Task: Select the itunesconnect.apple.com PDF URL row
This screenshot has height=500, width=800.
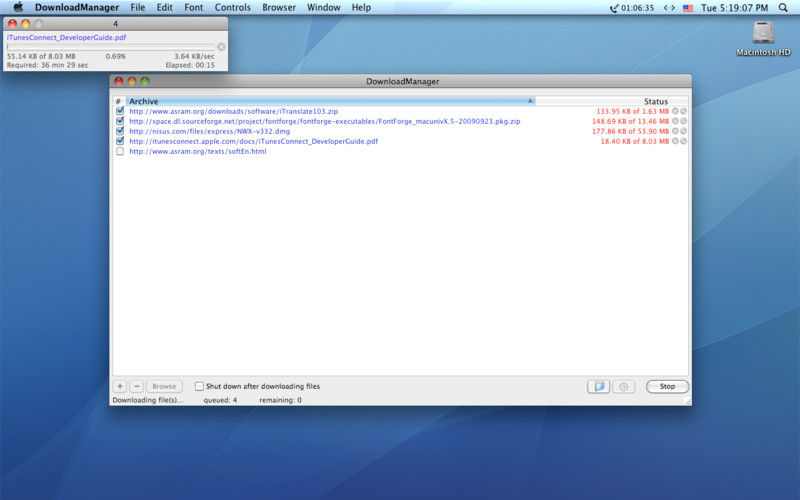Action: (x=254, y=141)
